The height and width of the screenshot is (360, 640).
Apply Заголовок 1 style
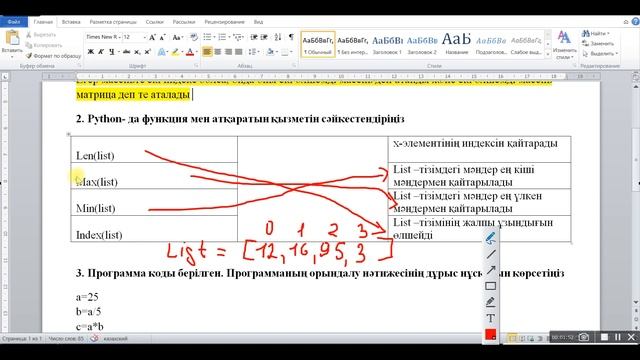coord(387,44)
